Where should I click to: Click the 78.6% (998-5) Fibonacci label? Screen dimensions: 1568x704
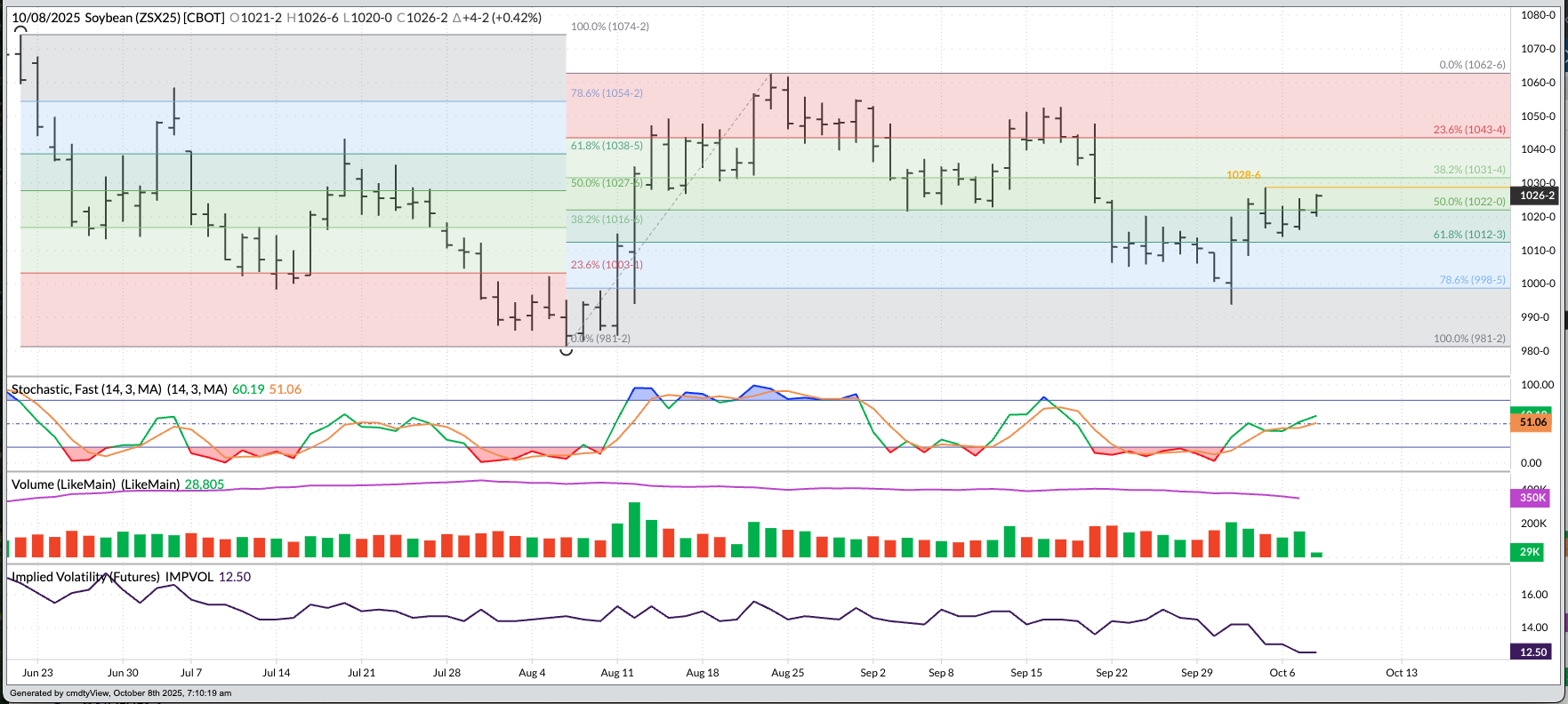tap(1472, 280)
